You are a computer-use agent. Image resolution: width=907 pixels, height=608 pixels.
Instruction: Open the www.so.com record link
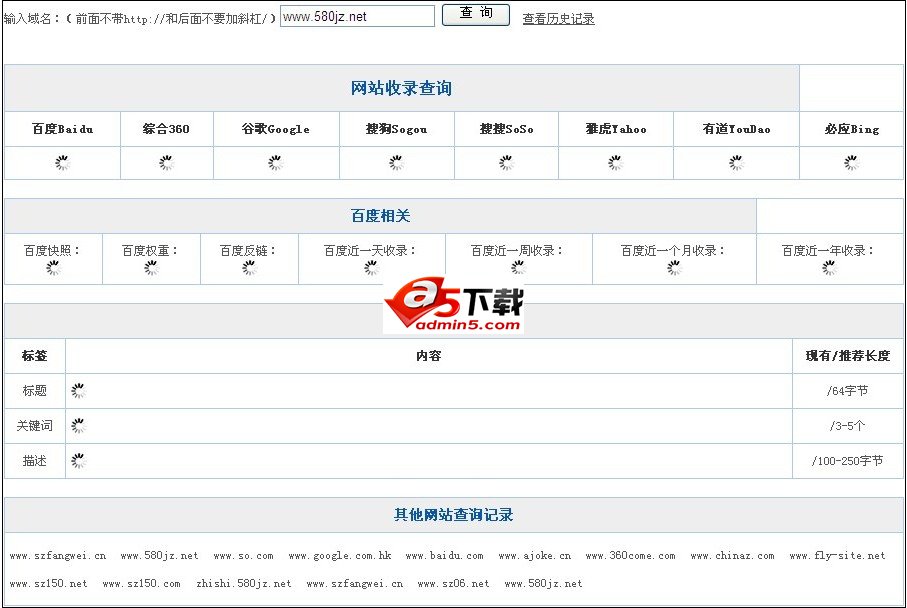[x=243, y=556]
